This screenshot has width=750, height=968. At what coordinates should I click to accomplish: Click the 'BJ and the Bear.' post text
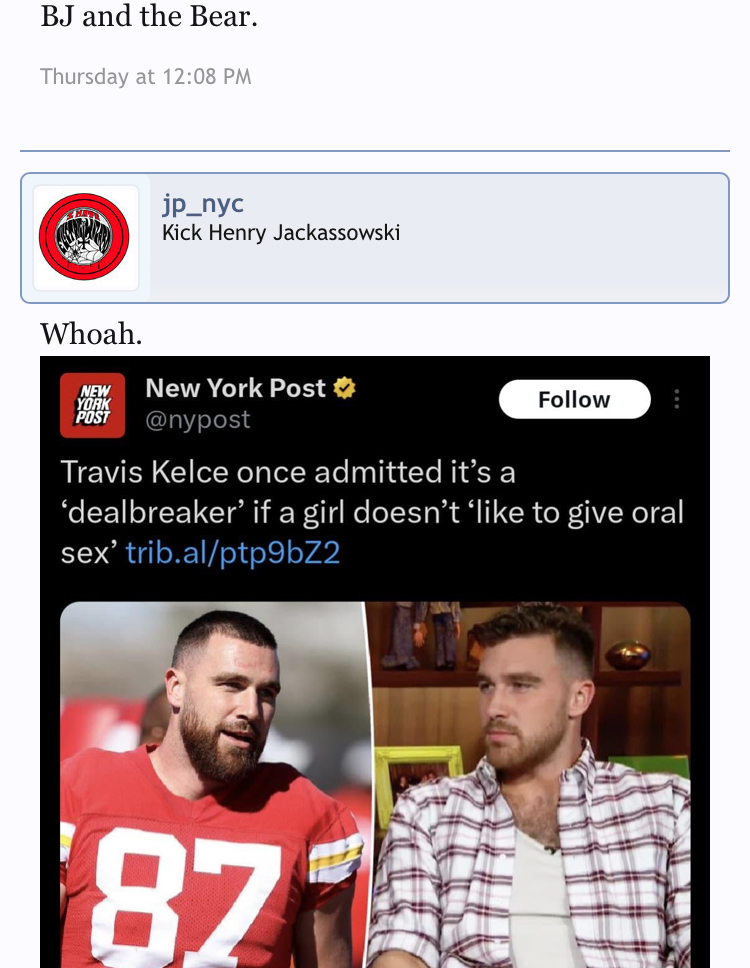(149, 16)
